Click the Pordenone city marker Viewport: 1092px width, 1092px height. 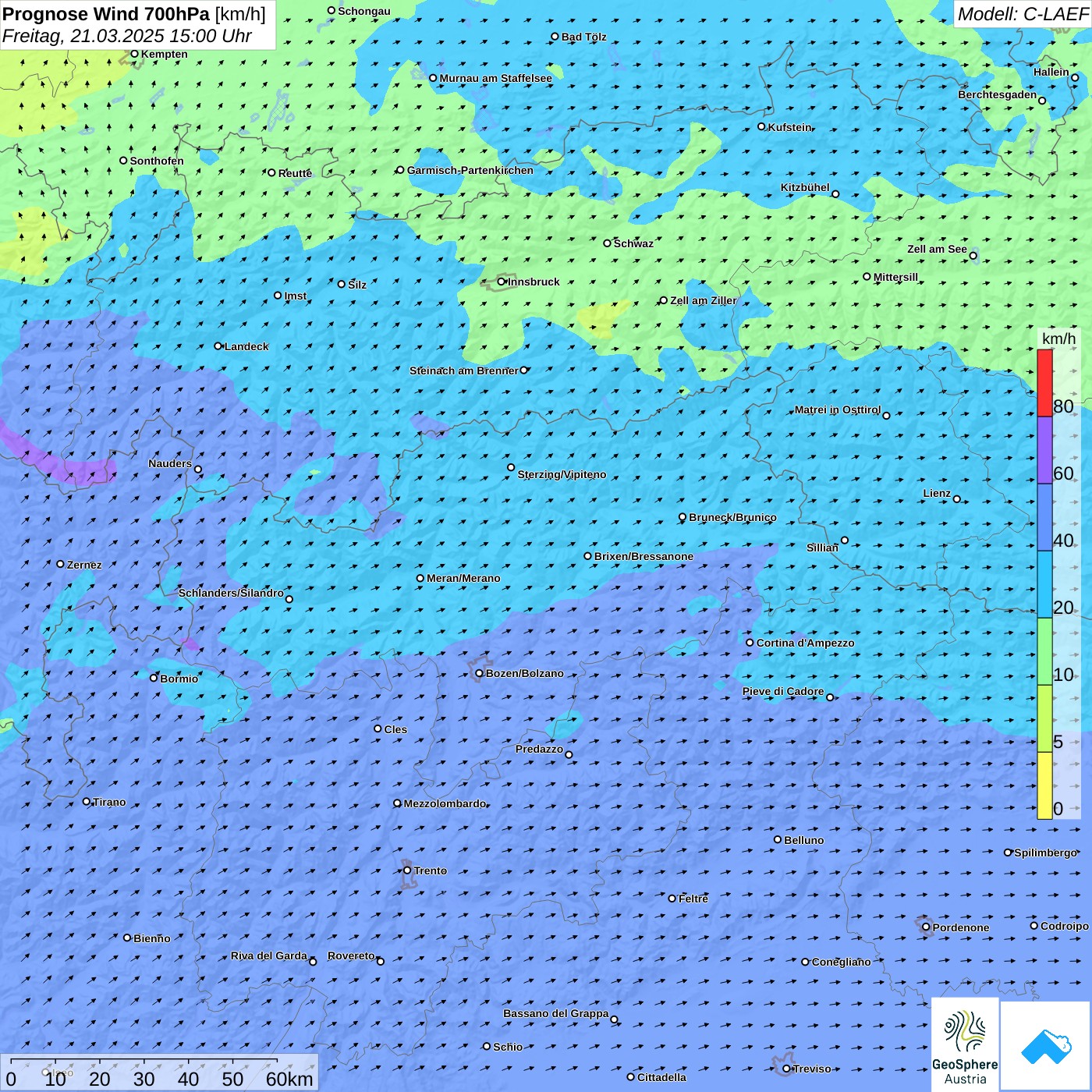[926, 927]
